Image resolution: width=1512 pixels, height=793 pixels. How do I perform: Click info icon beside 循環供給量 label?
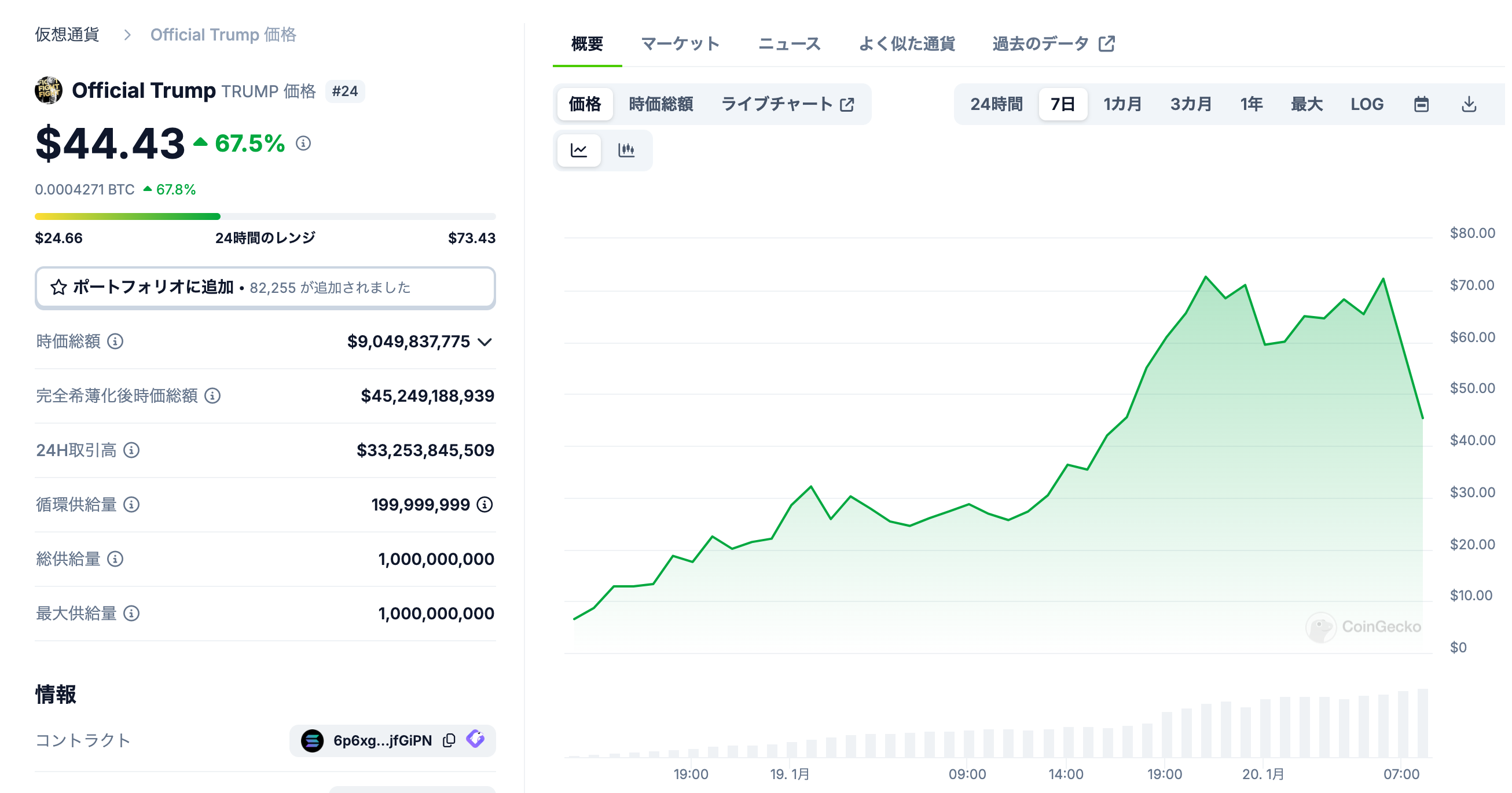click(x=131, y=504)
